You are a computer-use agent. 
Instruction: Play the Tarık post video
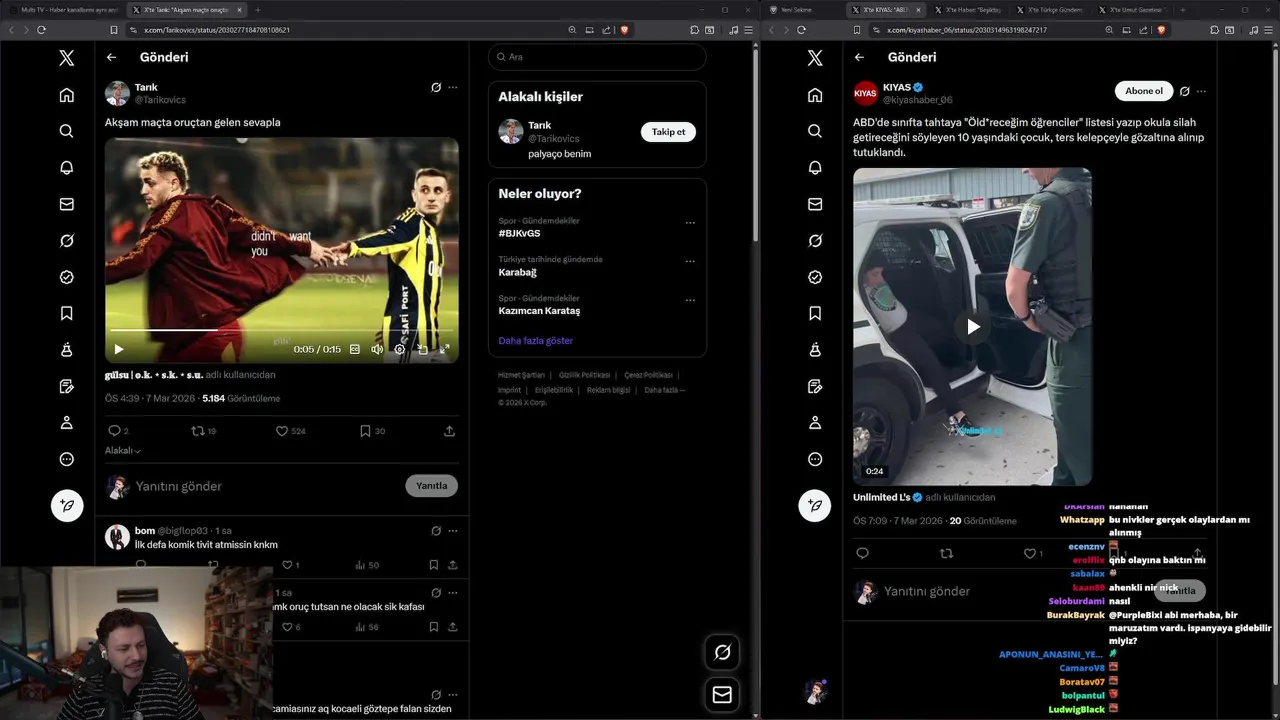pos(119,349)
